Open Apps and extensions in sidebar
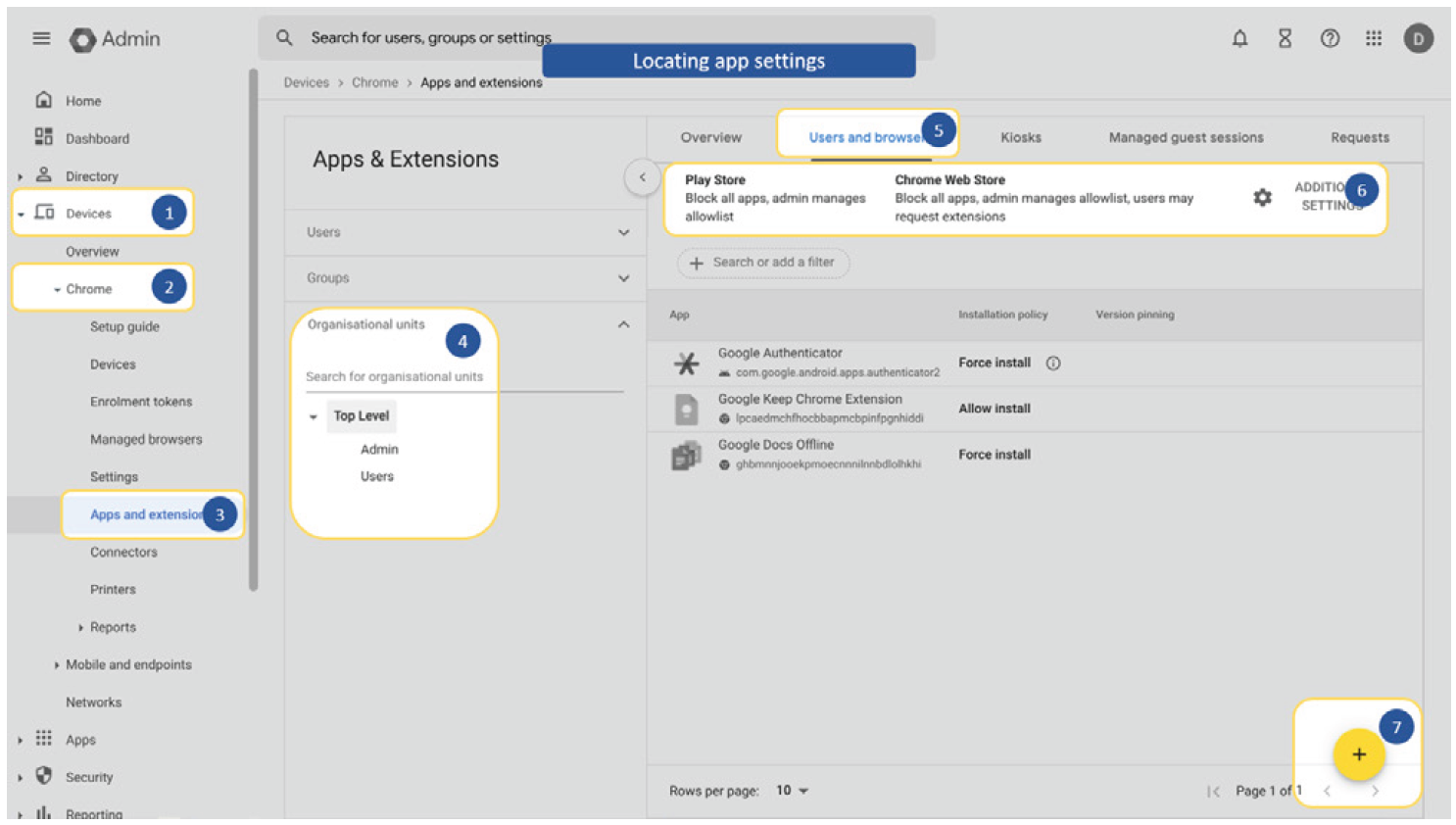This screenshot has height=825, width=1456. tap(147, 514)
